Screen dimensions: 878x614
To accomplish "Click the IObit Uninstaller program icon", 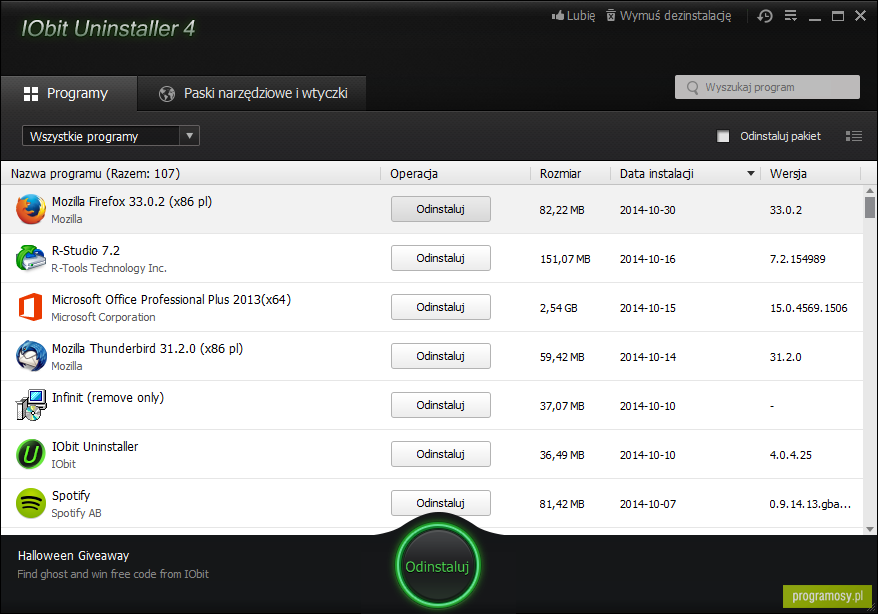I will tap(31, 454).
